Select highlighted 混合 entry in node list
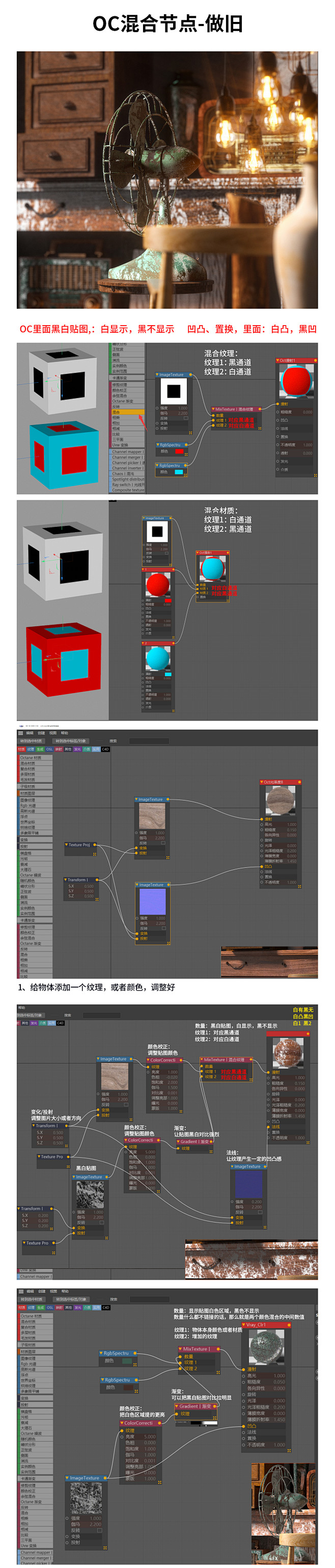335x1568 pixels. click(x=128, y=412)
